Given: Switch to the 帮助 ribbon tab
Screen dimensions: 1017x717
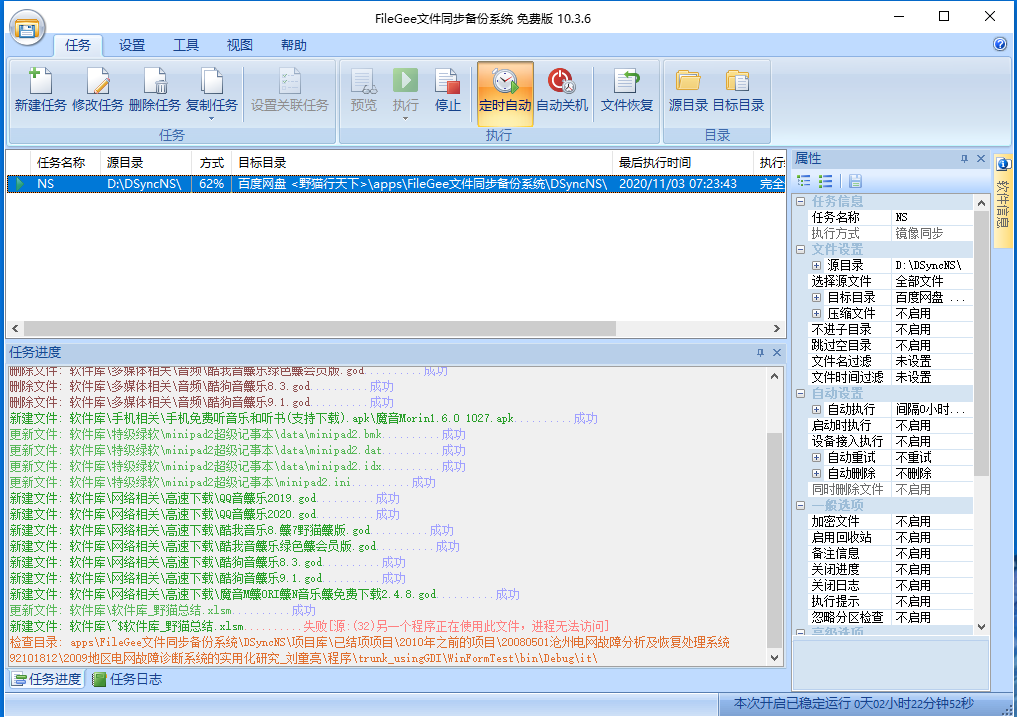Looking at the screenshot, I should (293, 45).
